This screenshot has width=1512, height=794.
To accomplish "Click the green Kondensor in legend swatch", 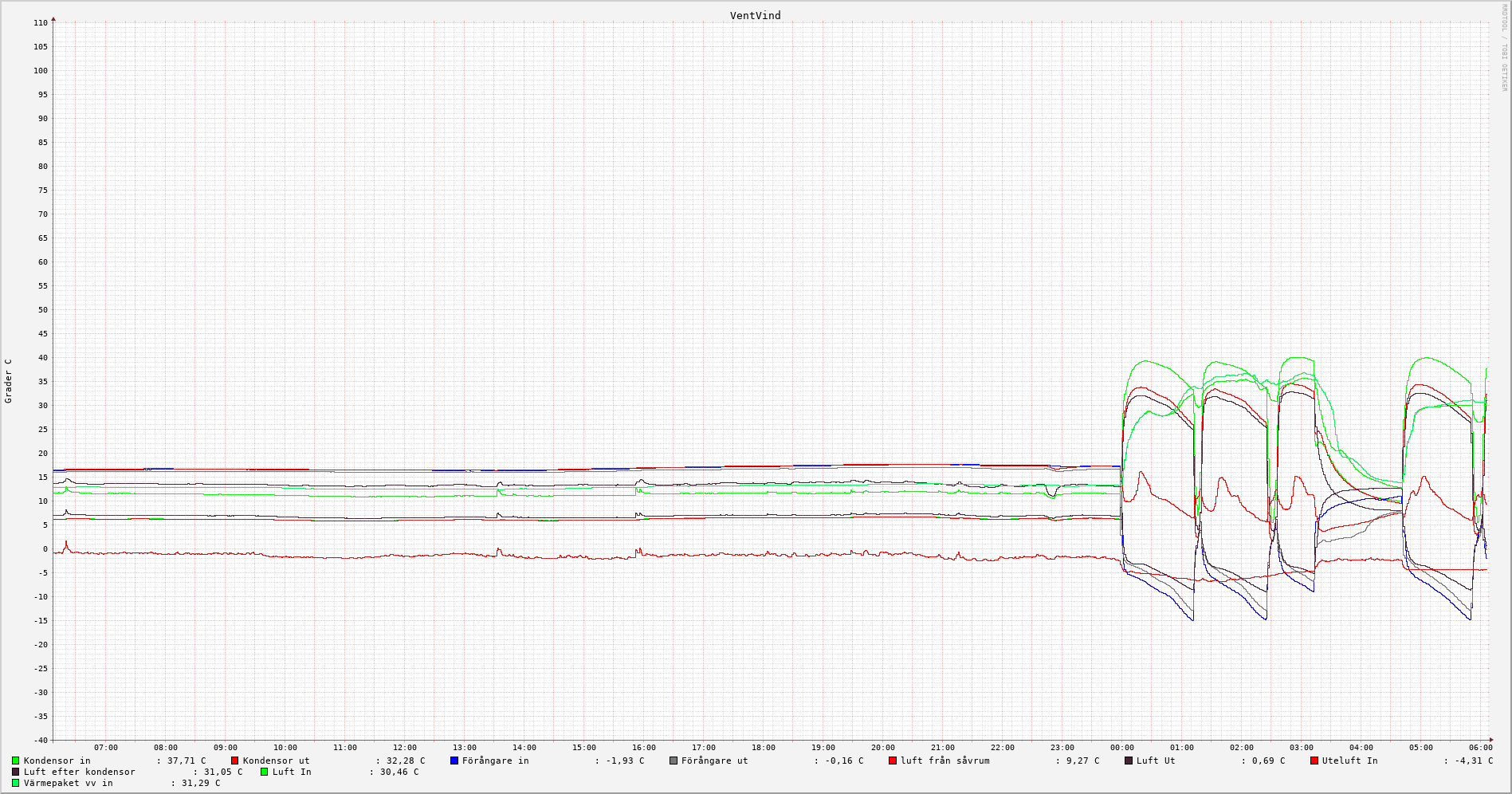I will [15, 761].
